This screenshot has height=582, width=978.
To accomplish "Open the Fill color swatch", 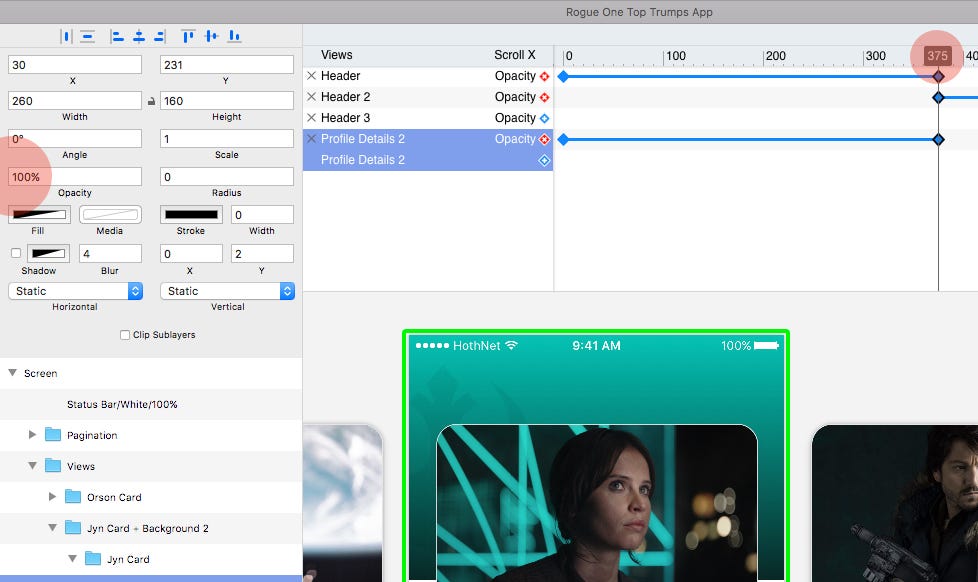I will [x=39, y=215].
